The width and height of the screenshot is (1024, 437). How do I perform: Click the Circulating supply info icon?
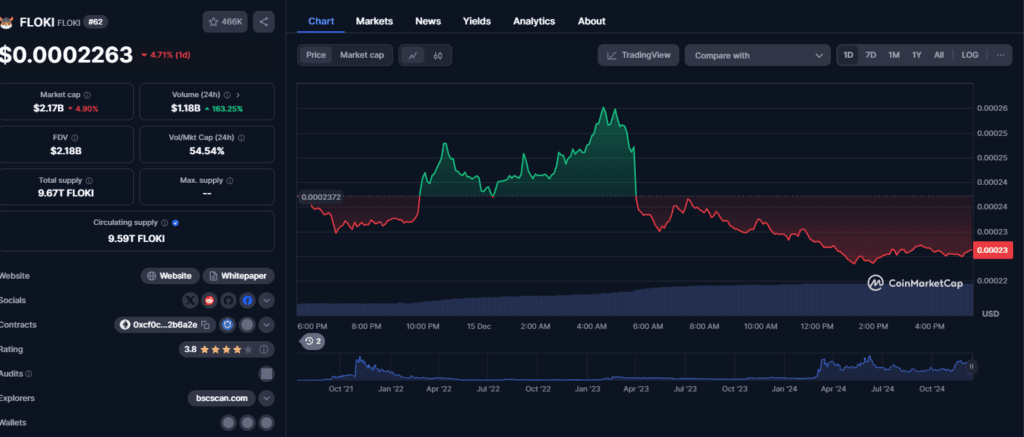pyautogui.click(x=165, y=223)
